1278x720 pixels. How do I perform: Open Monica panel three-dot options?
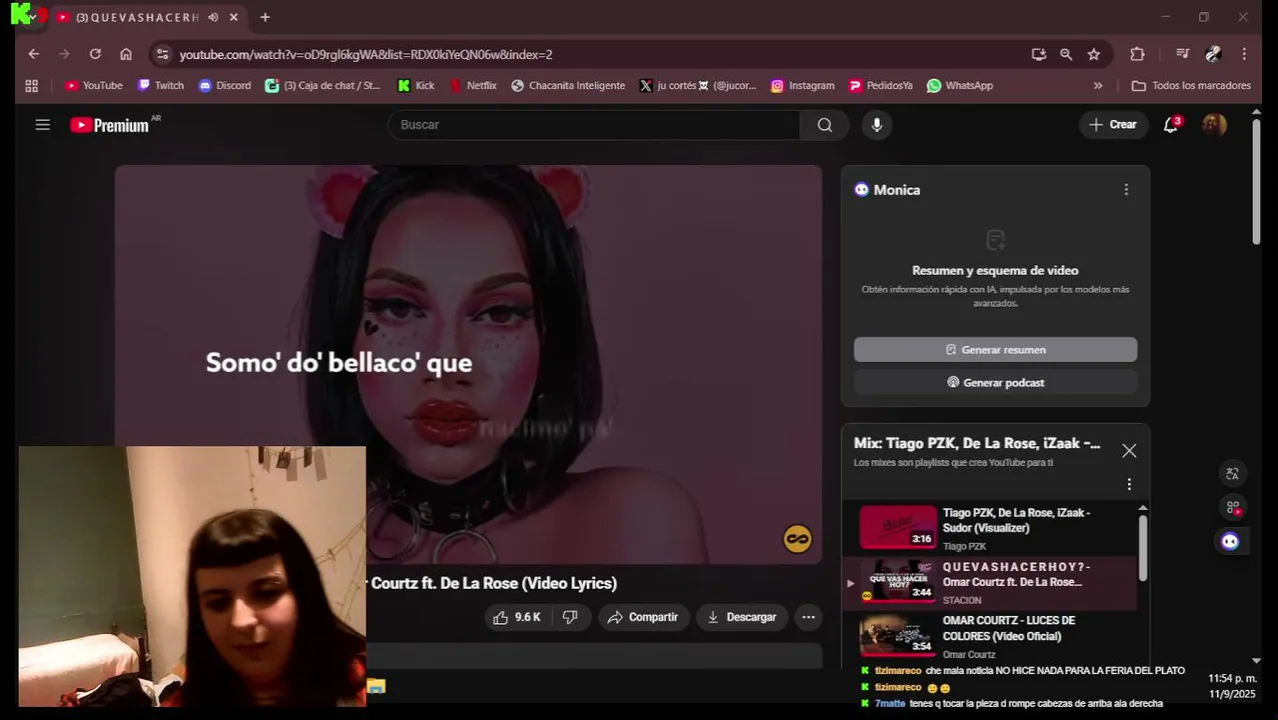(1126, 190)
